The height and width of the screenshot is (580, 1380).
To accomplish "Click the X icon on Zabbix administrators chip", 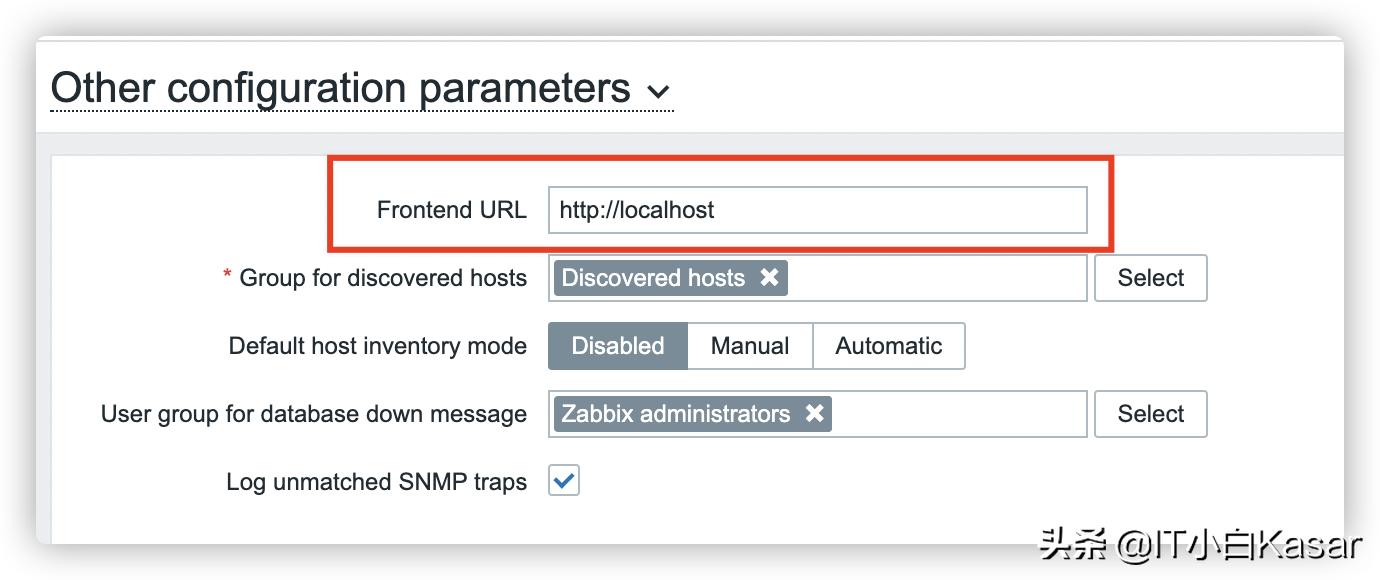I will coord(815,413).
